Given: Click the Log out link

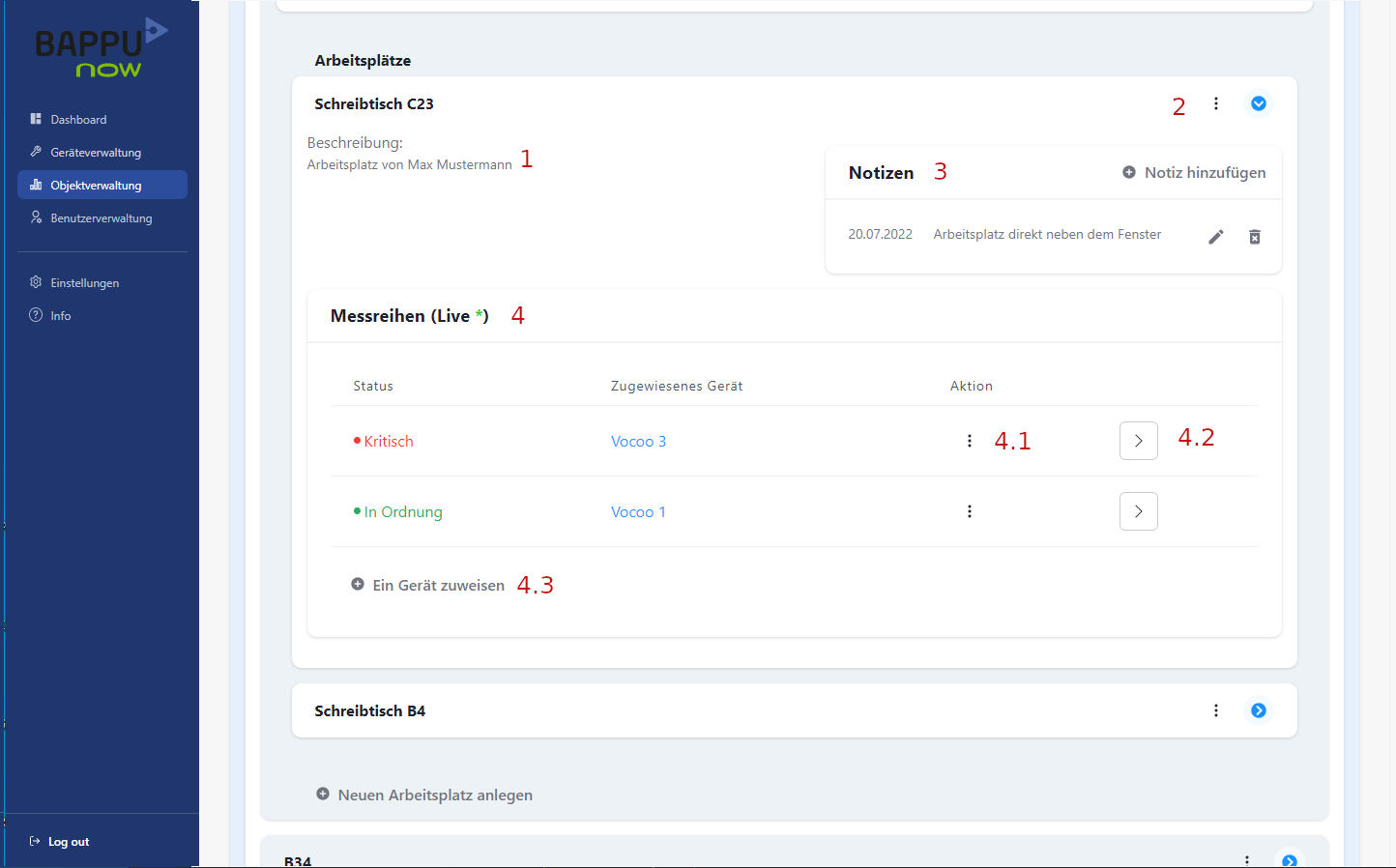Looking at the screenshot, I should coord(69,842).
